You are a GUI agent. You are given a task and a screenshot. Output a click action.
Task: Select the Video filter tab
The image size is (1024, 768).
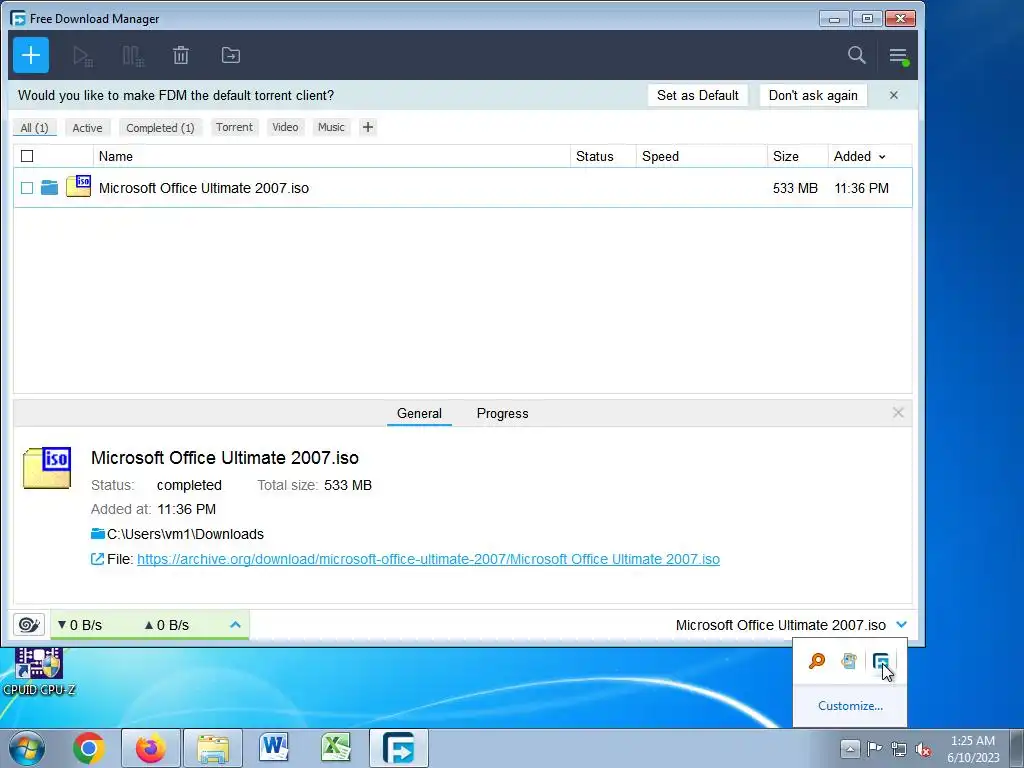point(285,127)
